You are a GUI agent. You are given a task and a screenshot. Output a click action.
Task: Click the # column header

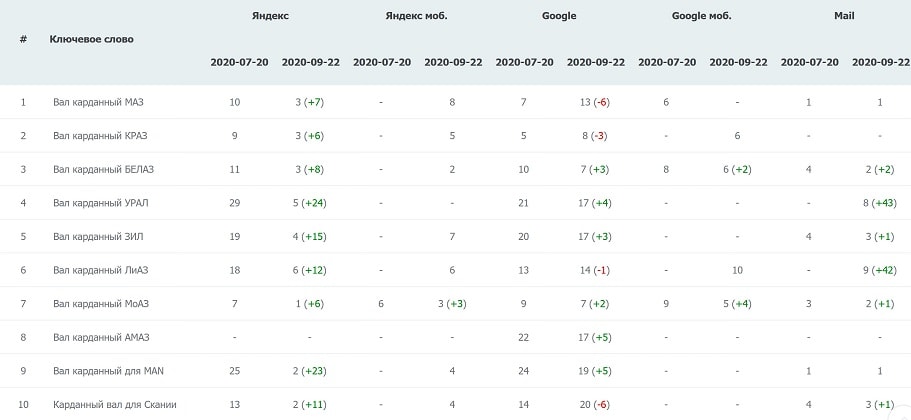click(x=23, y=40)
